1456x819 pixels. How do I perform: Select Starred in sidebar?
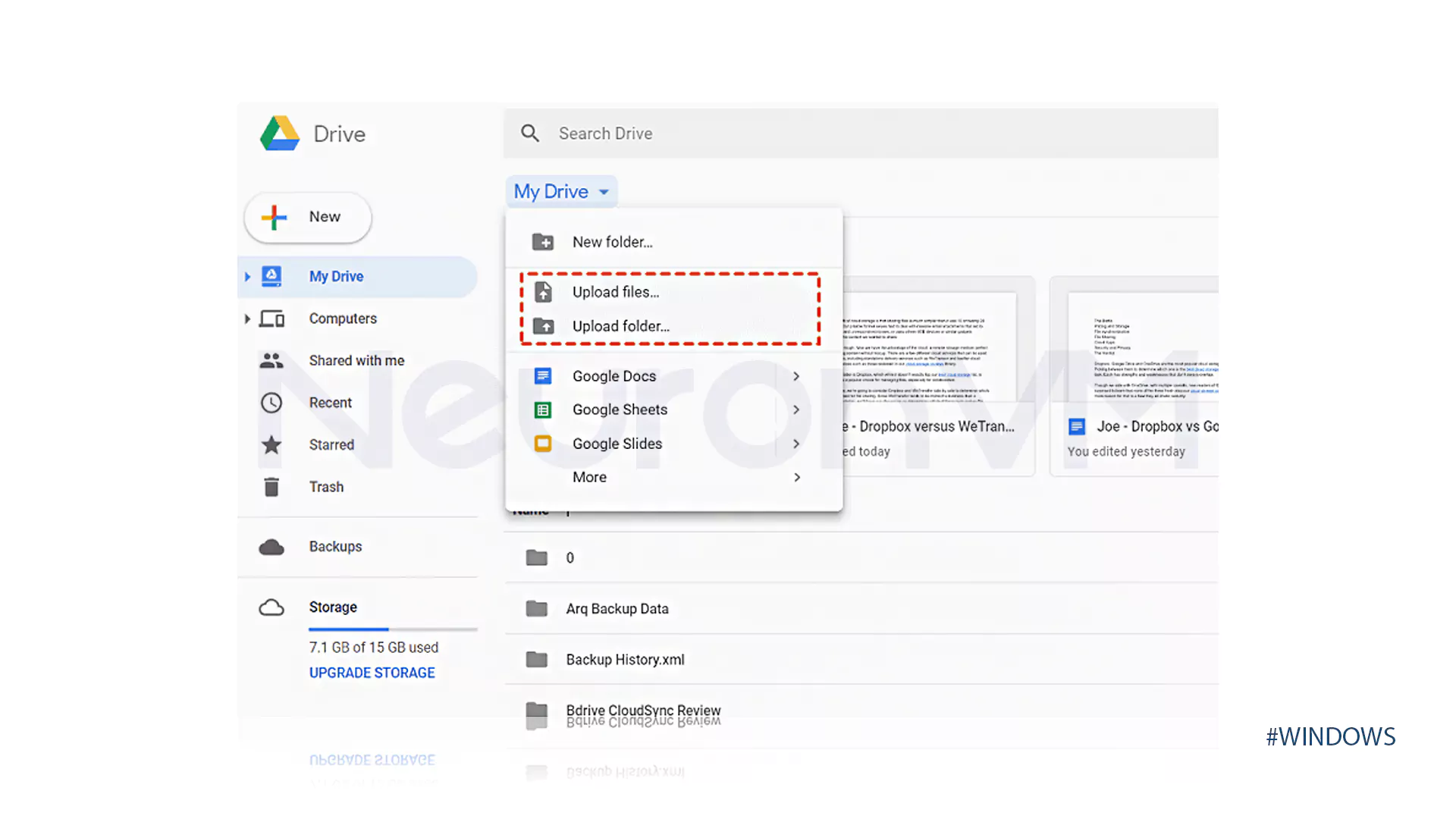(331, 444)
